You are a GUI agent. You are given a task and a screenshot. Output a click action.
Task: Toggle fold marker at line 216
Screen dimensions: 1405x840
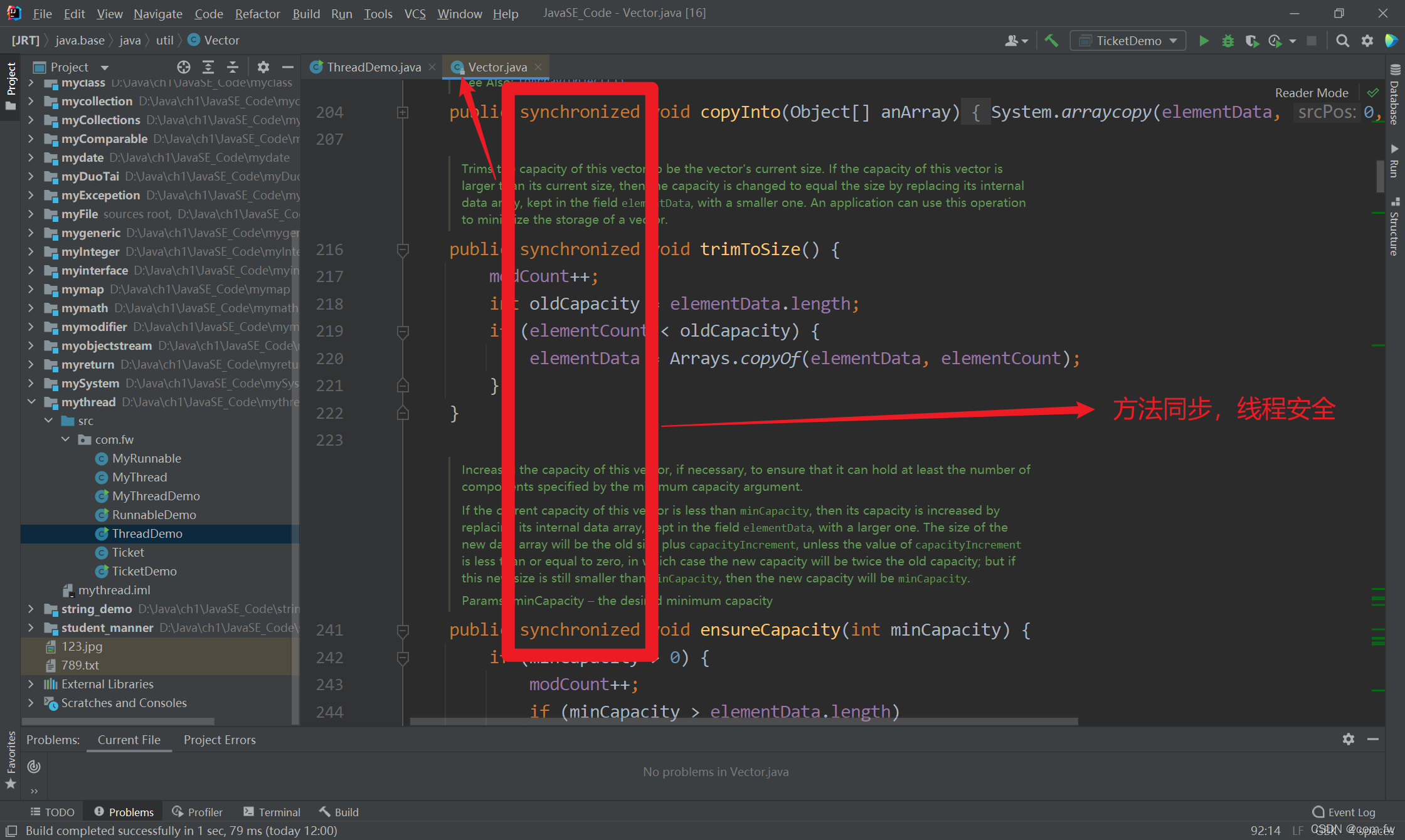[x=403, y=250]
